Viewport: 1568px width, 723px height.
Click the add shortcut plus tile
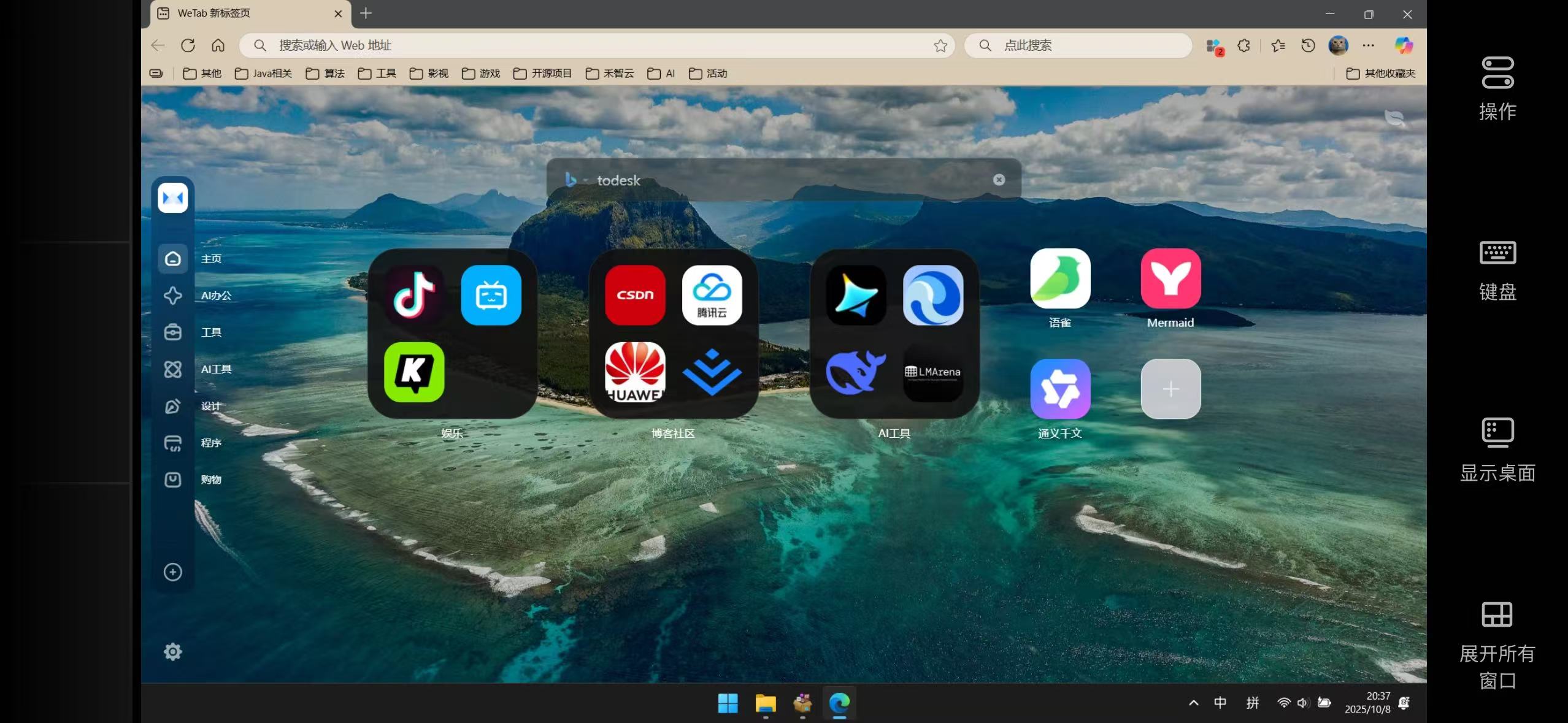[x=1170, y=389]
